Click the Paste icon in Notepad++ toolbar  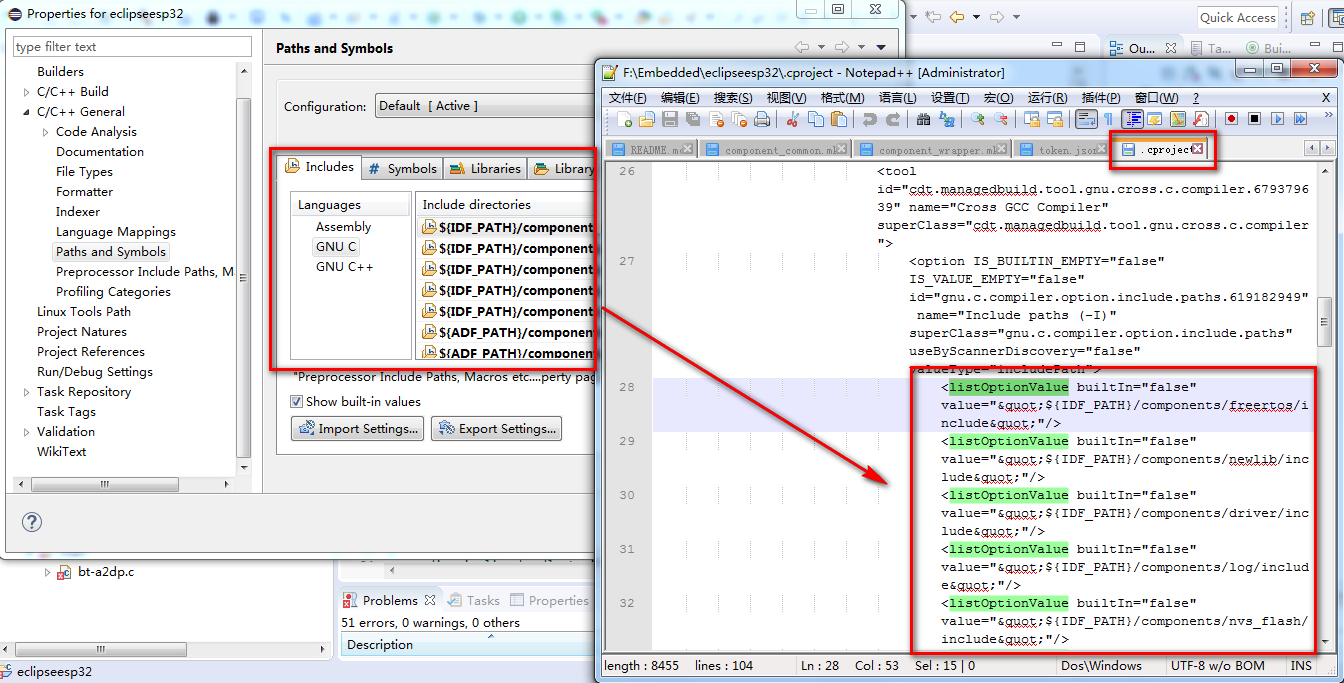[839, 119]
